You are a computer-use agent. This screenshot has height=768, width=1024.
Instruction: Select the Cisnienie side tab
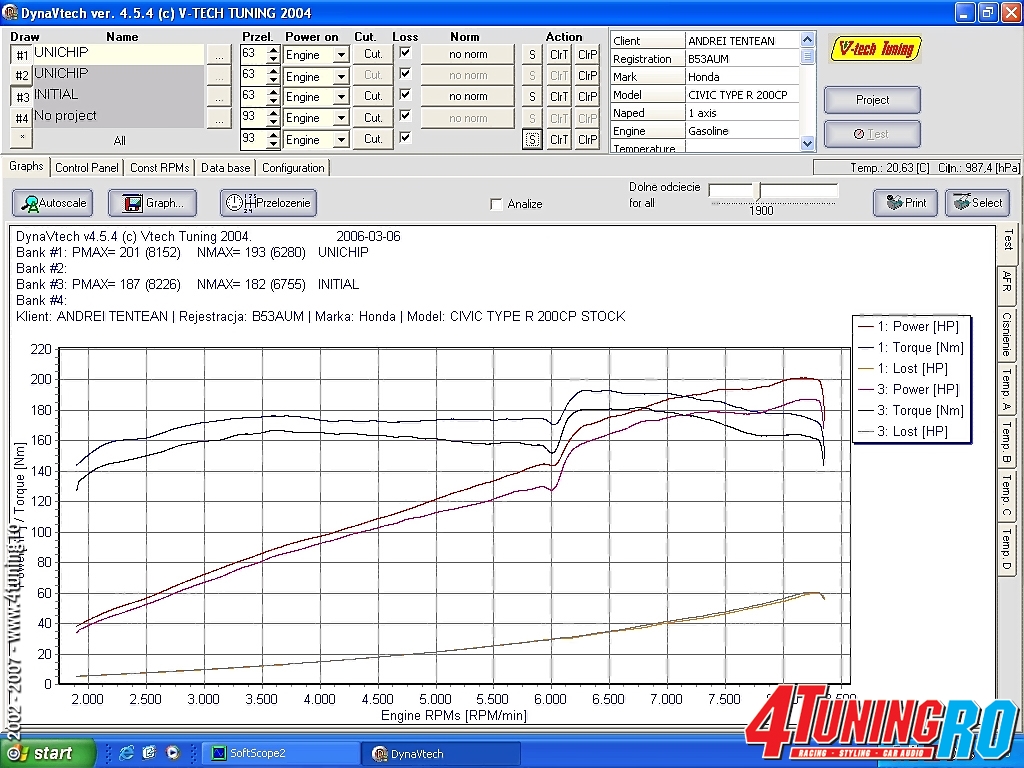1006,334
